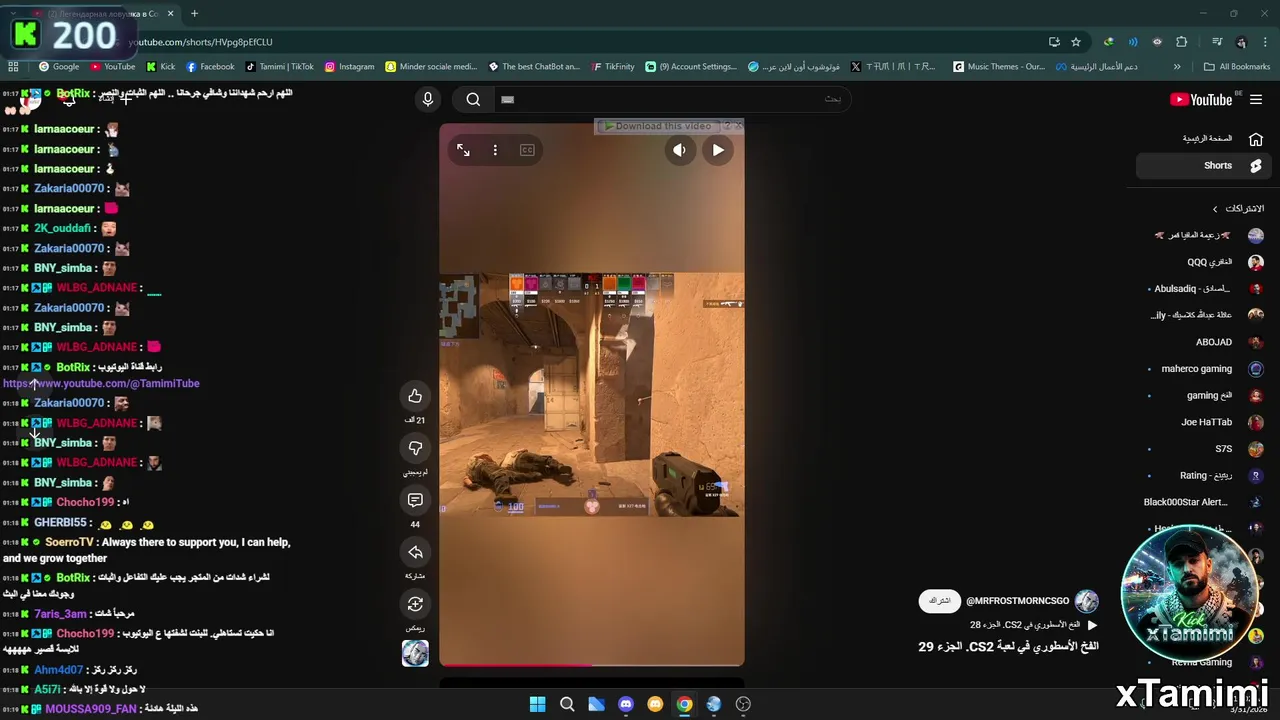
Task: Toggle closed captions CC on the Short
Action: pyautogui.click(x=527, y=150)
